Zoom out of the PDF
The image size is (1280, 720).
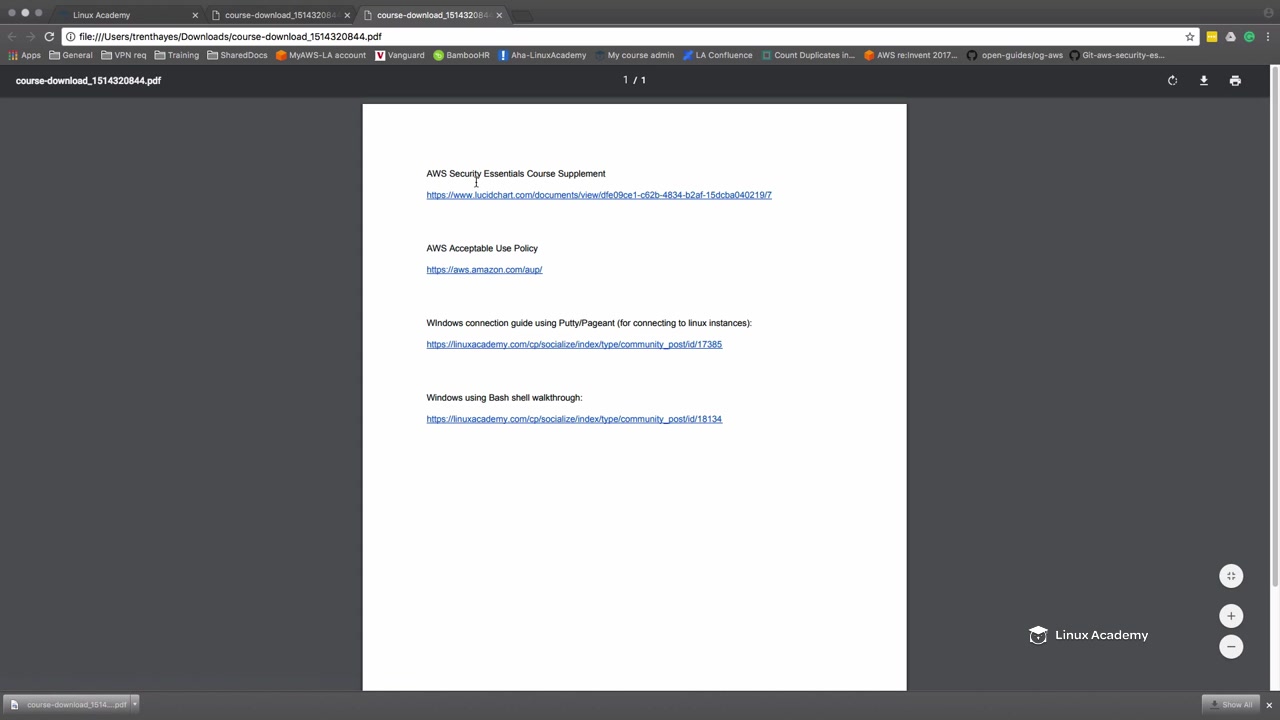click(x=1231, y=647)
